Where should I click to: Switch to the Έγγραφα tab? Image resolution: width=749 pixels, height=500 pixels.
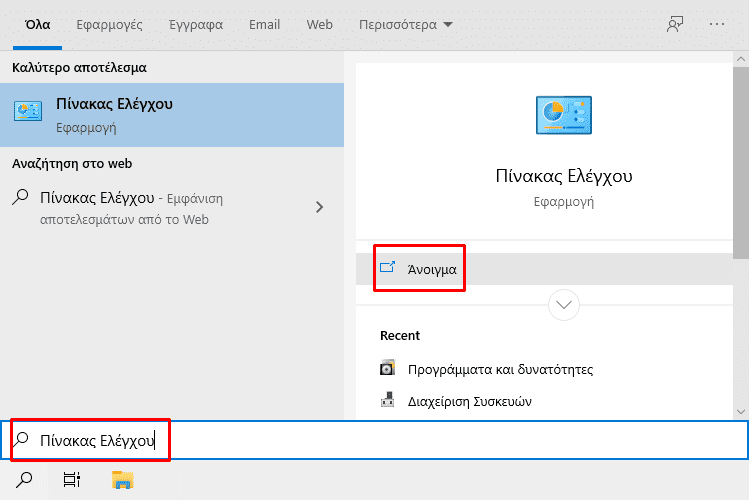tap(196, 25)
